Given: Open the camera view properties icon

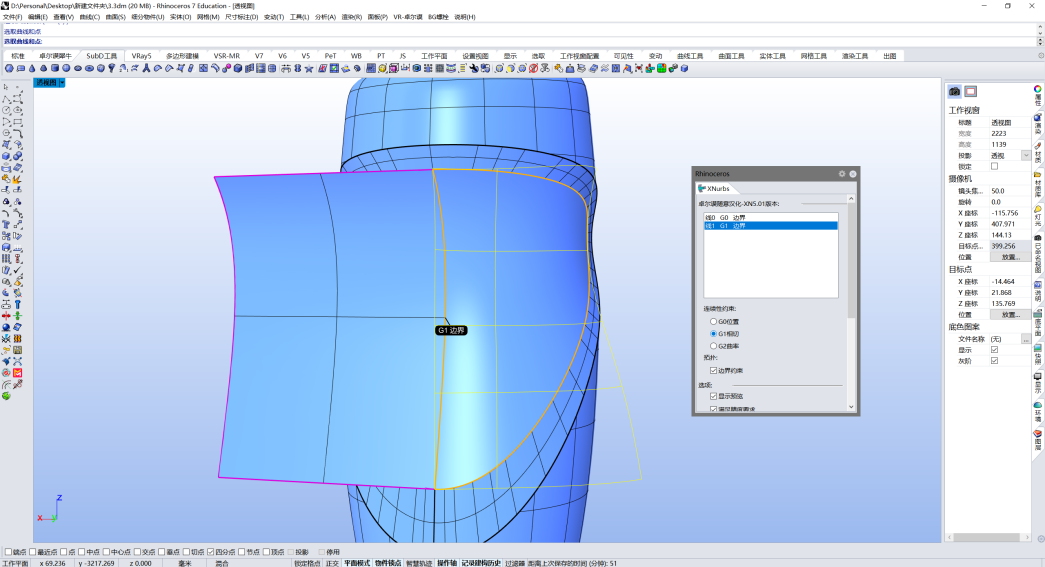Looking at the screenshot, I should point(954,91).
